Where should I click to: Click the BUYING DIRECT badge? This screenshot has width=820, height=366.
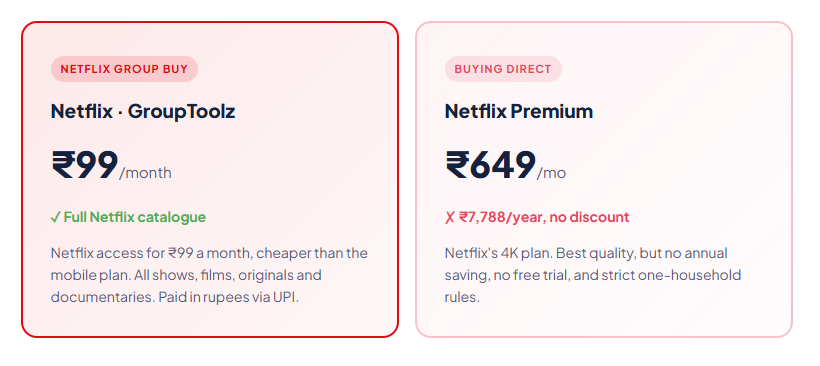click(x=503, y=69)
